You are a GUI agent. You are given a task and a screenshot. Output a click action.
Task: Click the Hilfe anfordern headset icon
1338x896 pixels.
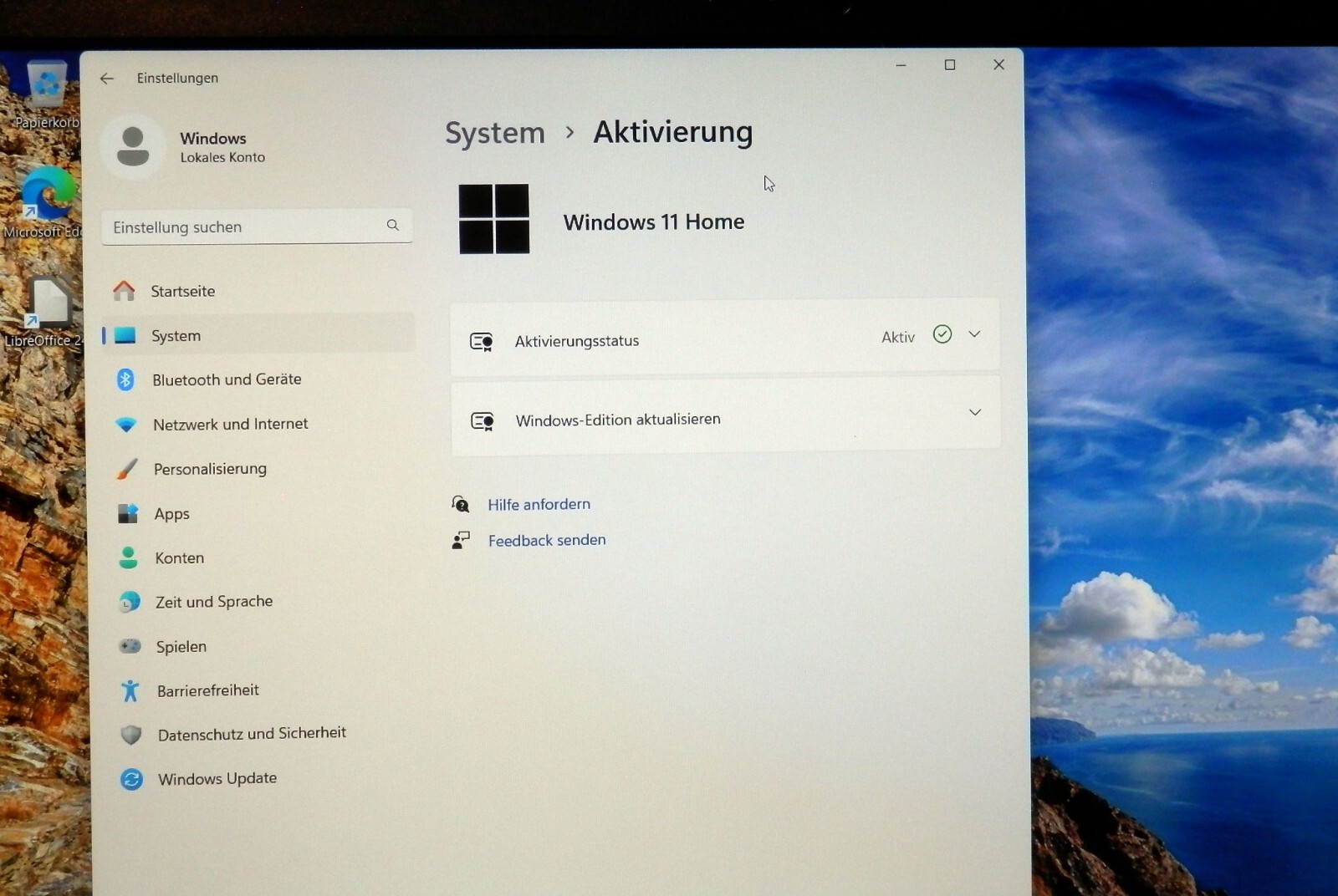coord(461,504)
